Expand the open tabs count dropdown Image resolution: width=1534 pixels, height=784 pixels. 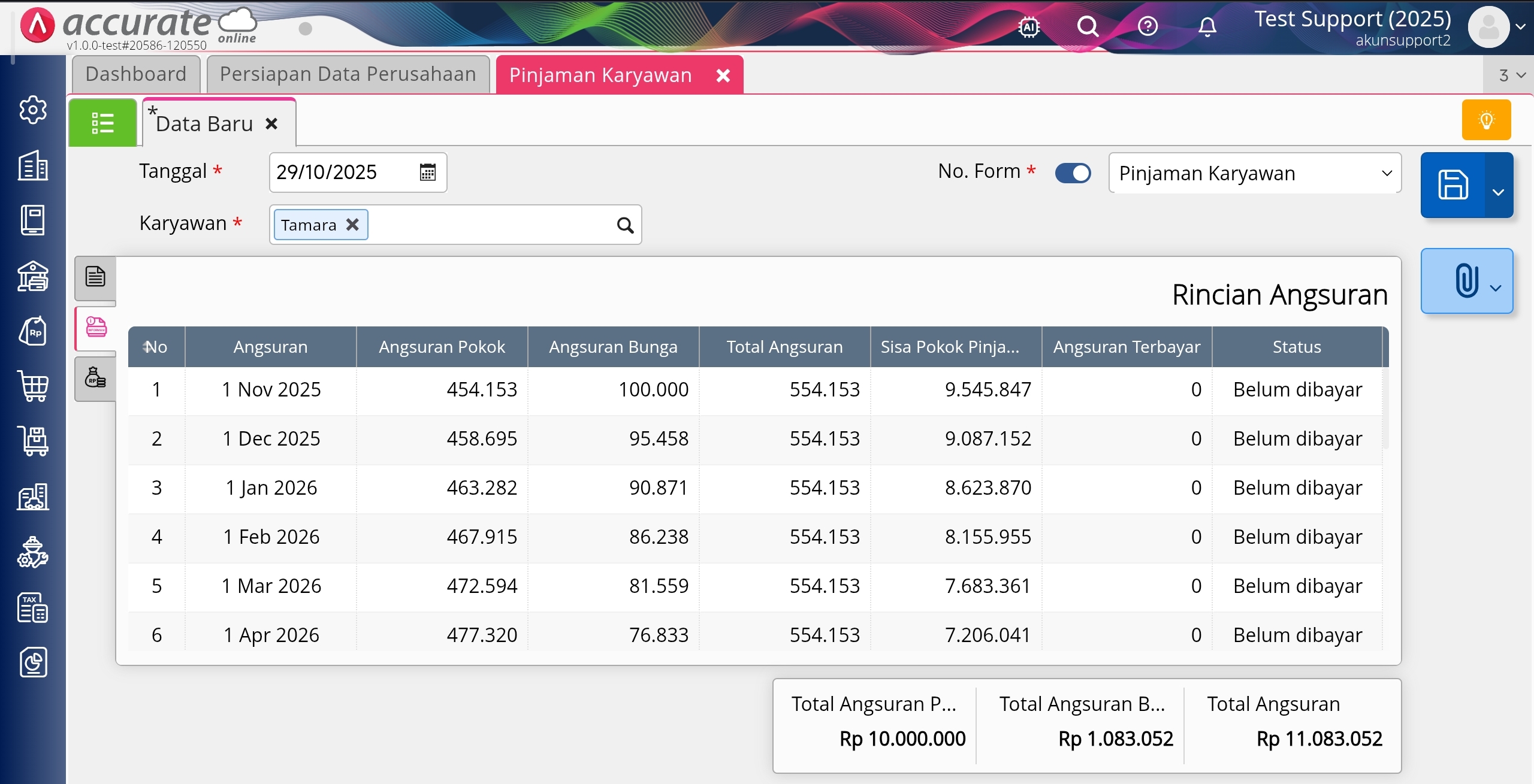point(1511,75)
